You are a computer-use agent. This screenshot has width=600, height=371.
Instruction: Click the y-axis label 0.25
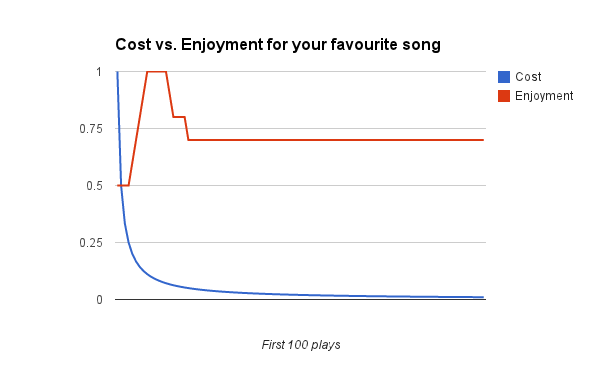click(x=91, y=243)
